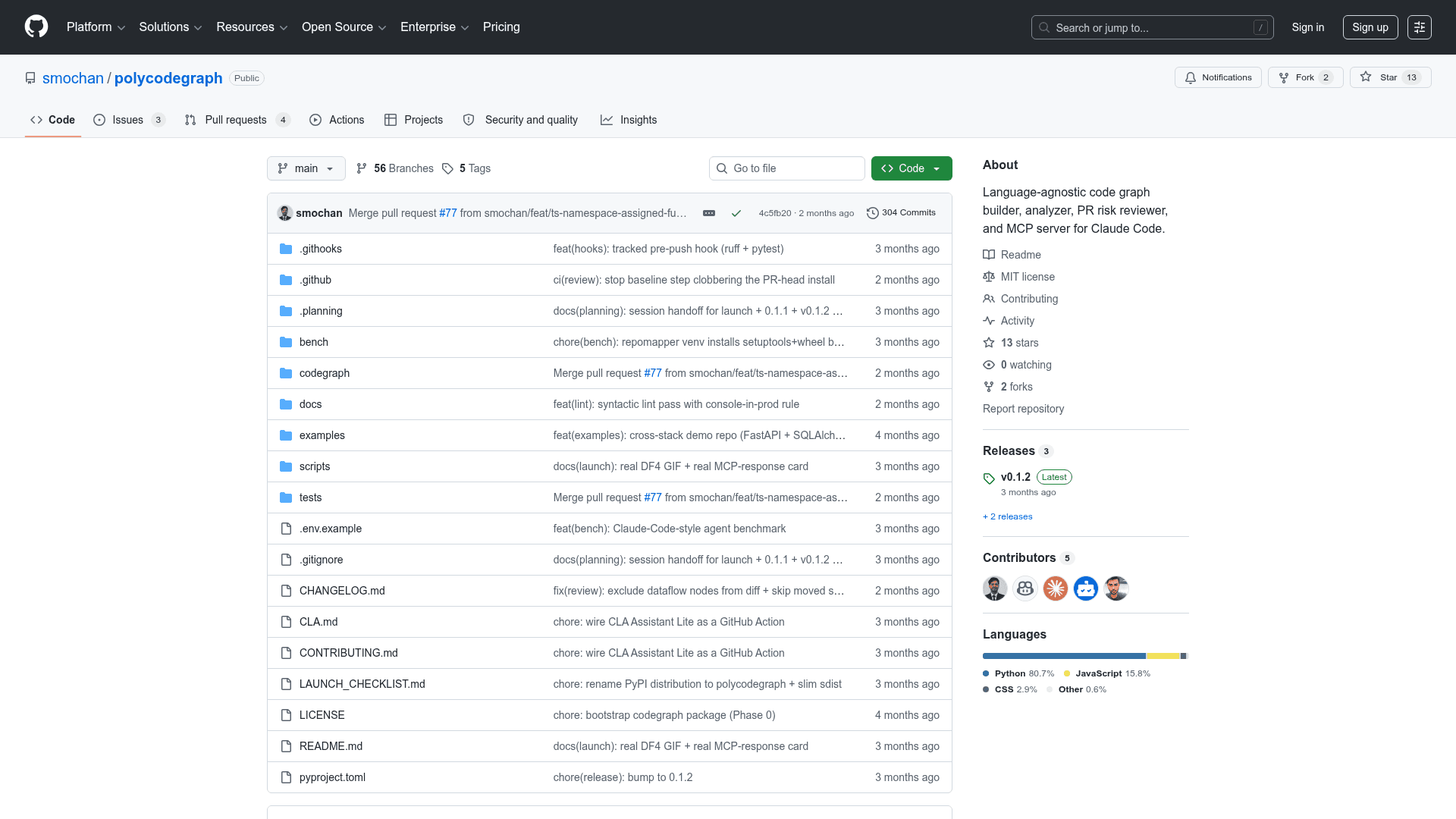
Task: Click the LICENSE file icon
Action: 286,715
